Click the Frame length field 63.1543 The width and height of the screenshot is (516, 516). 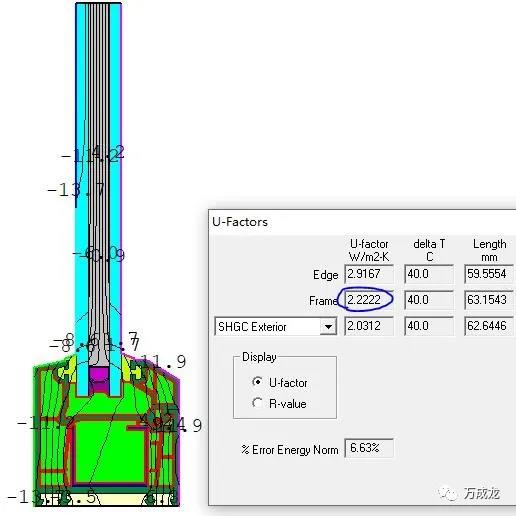[x=489, y=300]
